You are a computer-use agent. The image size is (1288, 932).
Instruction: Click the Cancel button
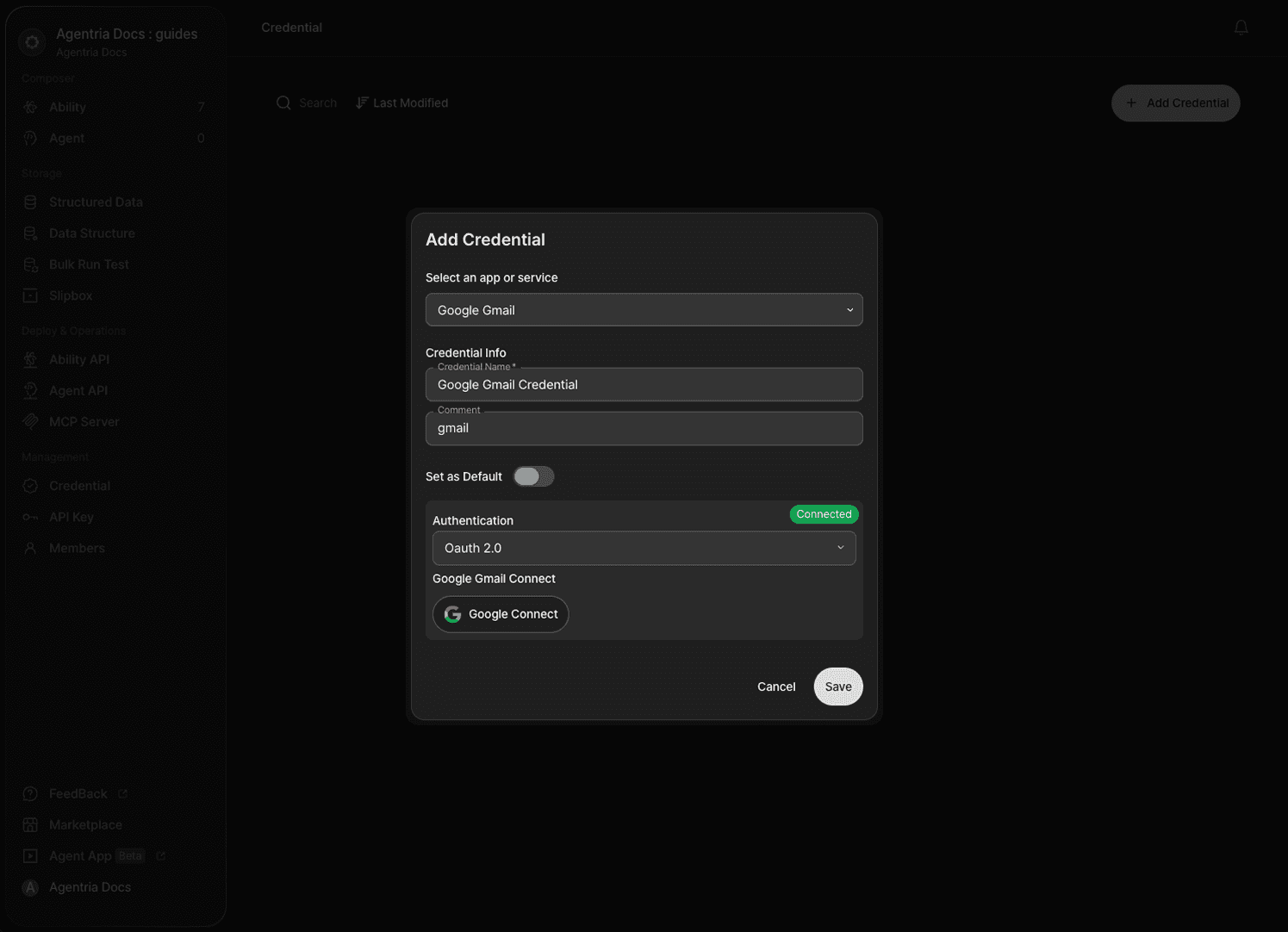[x=776, y=687]
